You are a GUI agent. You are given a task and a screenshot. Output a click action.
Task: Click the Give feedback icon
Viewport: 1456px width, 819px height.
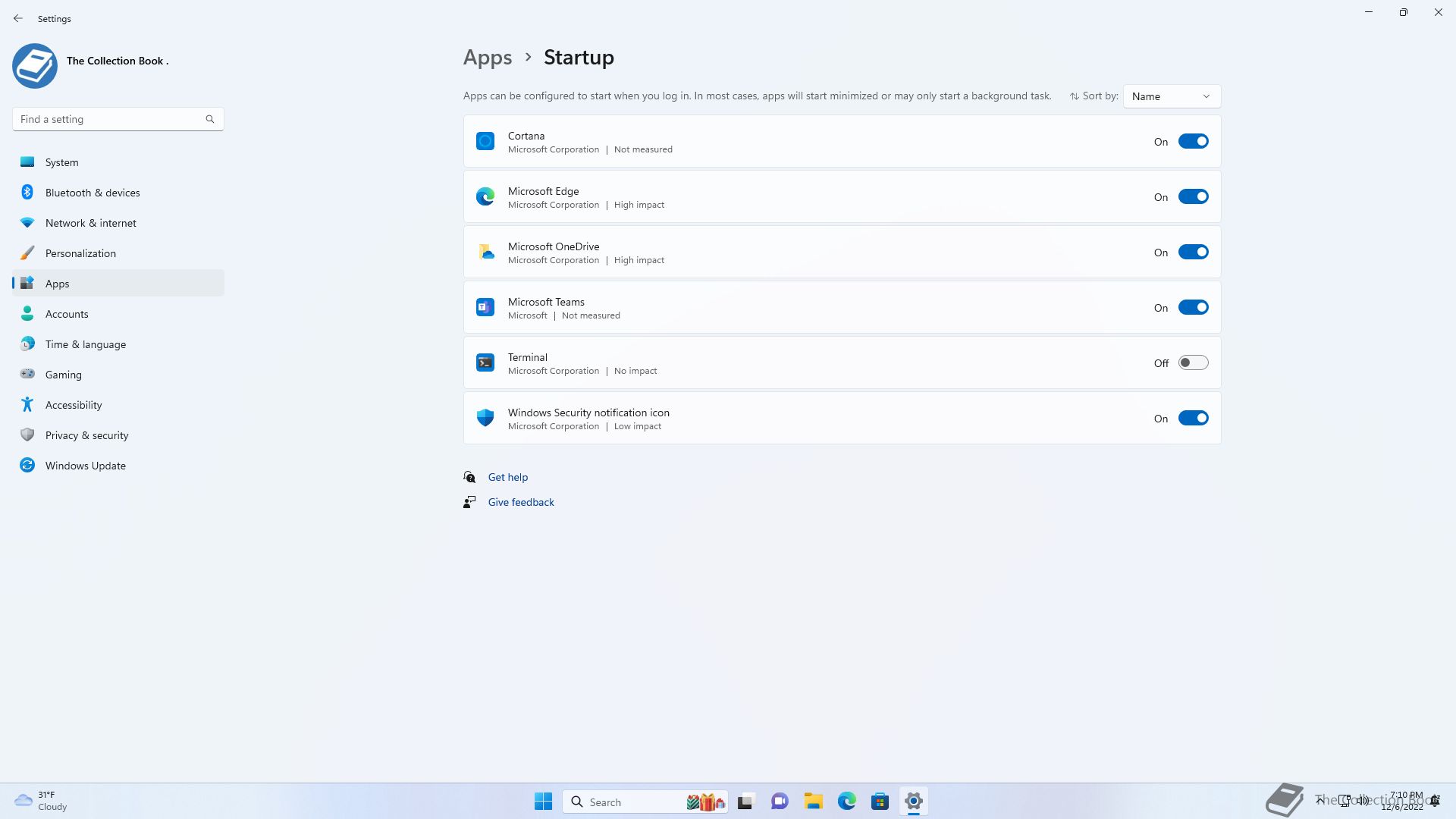pos(470,502)
